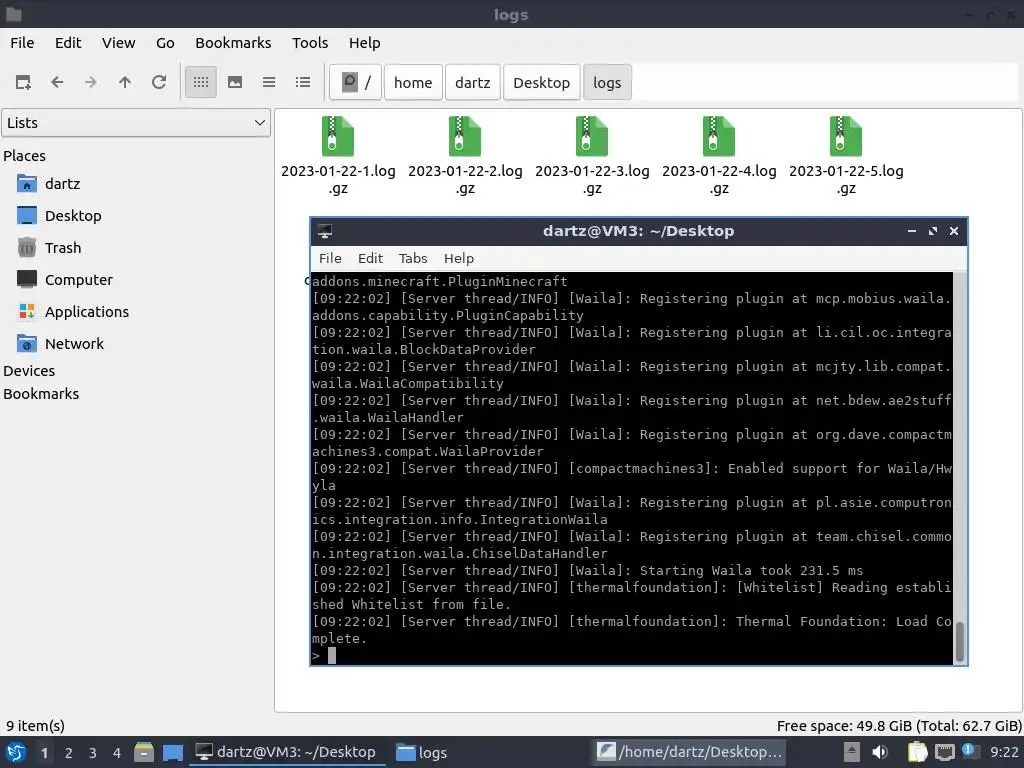
Task: Click the removable media eject tray icon
Action: [851, 752]
